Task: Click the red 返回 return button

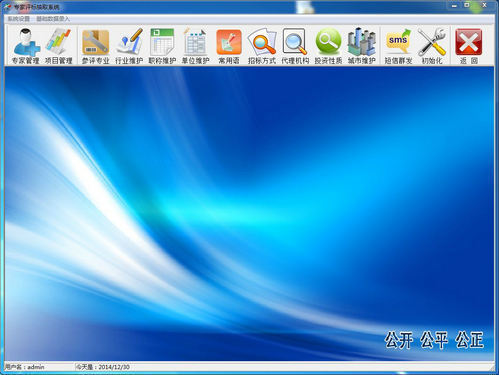Action: (469, 46)
